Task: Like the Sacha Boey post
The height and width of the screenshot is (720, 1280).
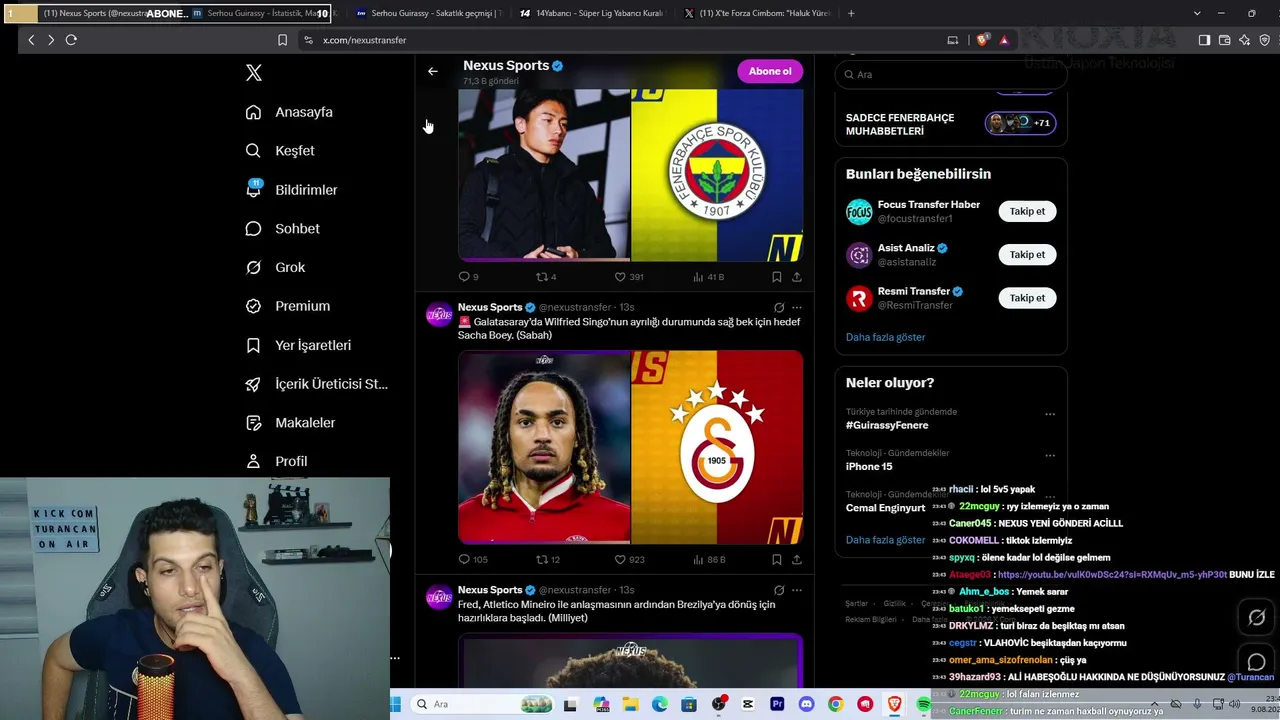Action: click(x=629, y=560)
